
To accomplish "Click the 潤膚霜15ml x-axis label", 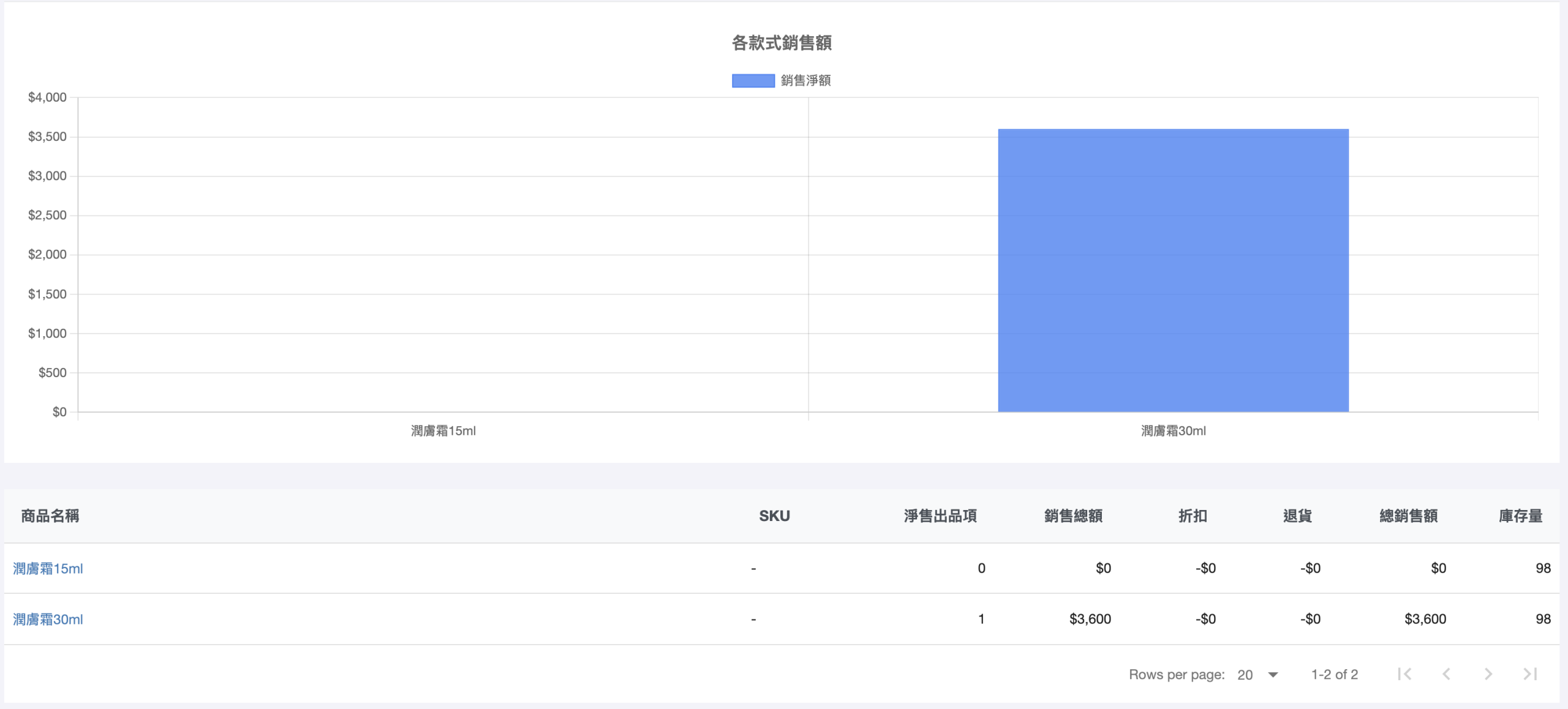I will pos(443,431).
